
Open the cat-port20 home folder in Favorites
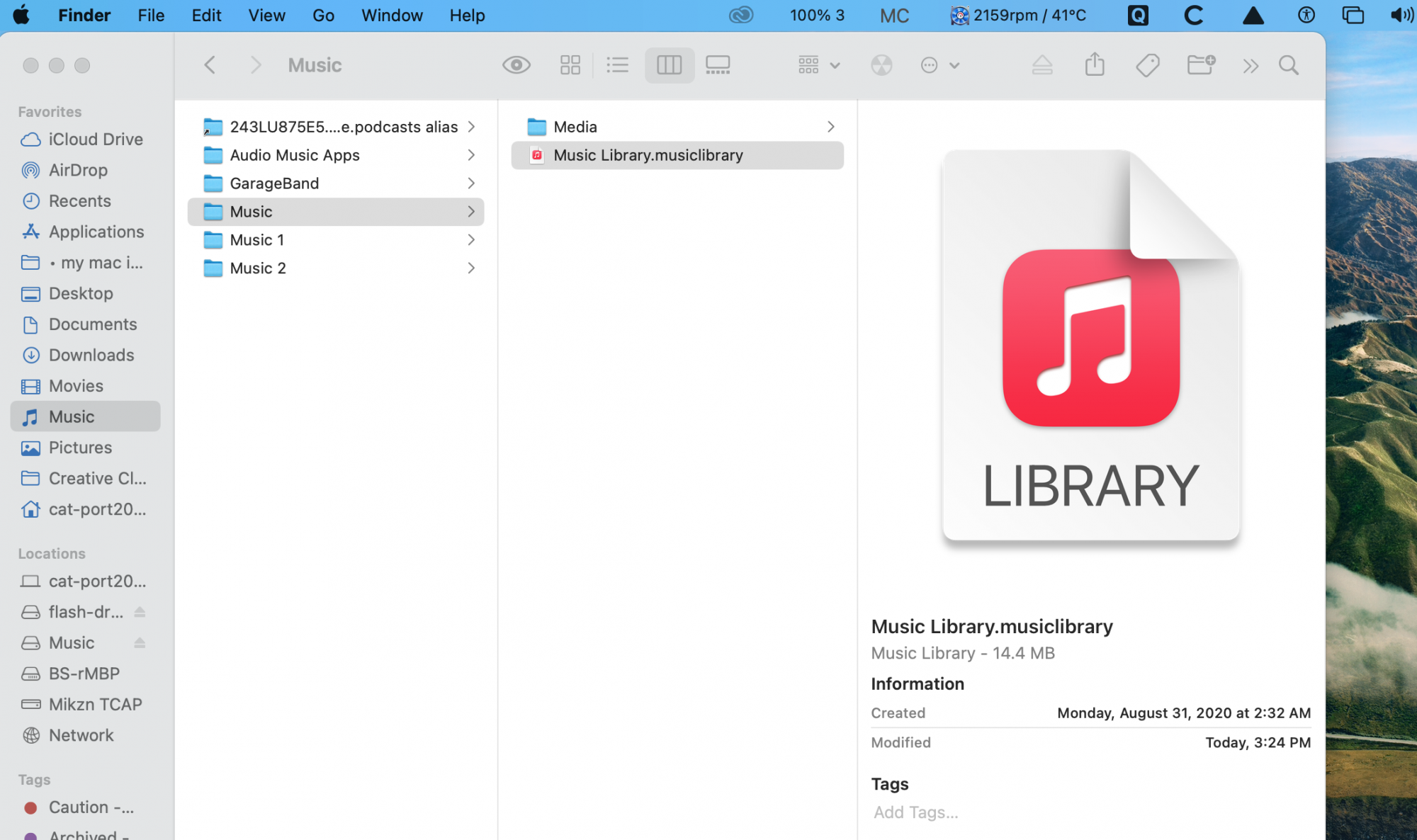pos(85,509)
